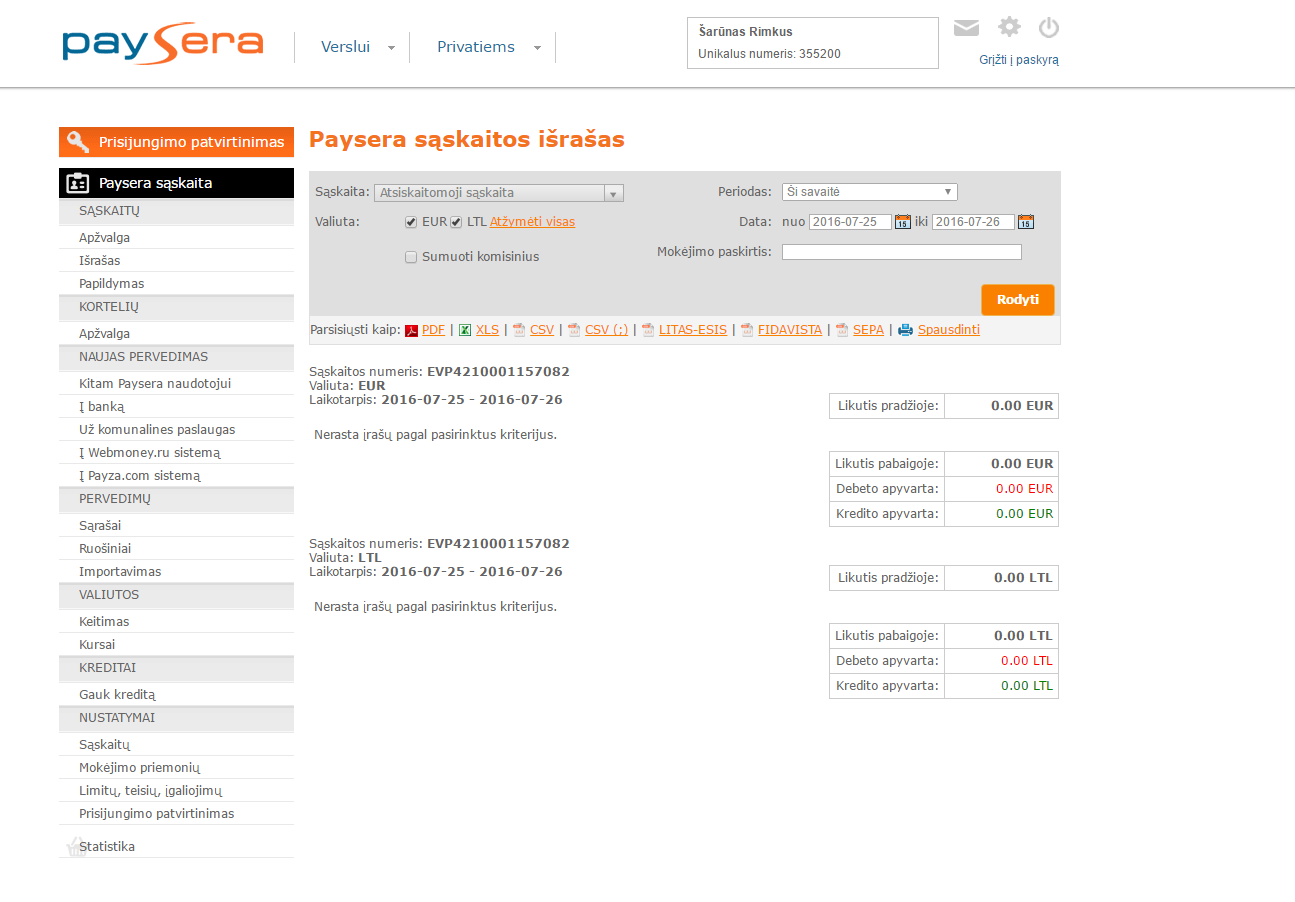Click the Rodyti button

(1018, 300)
